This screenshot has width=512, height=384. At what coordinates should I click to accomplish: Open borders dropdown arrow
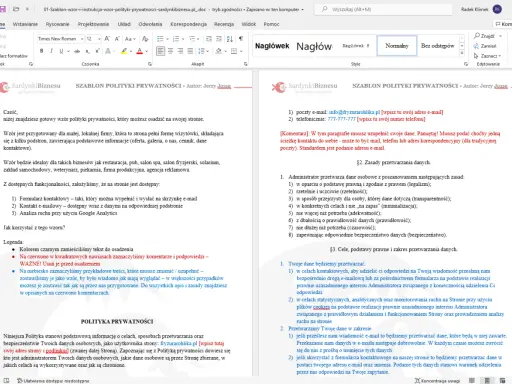point(241,51)
